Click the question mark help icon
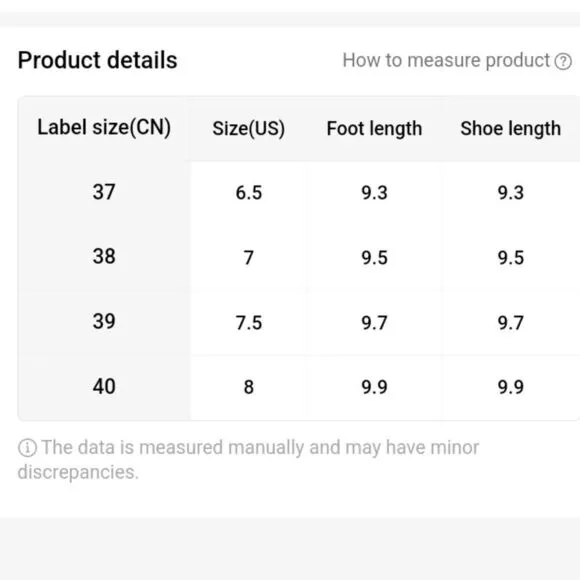Viewport: 580px width, 580px height. (x=563, y=61)
